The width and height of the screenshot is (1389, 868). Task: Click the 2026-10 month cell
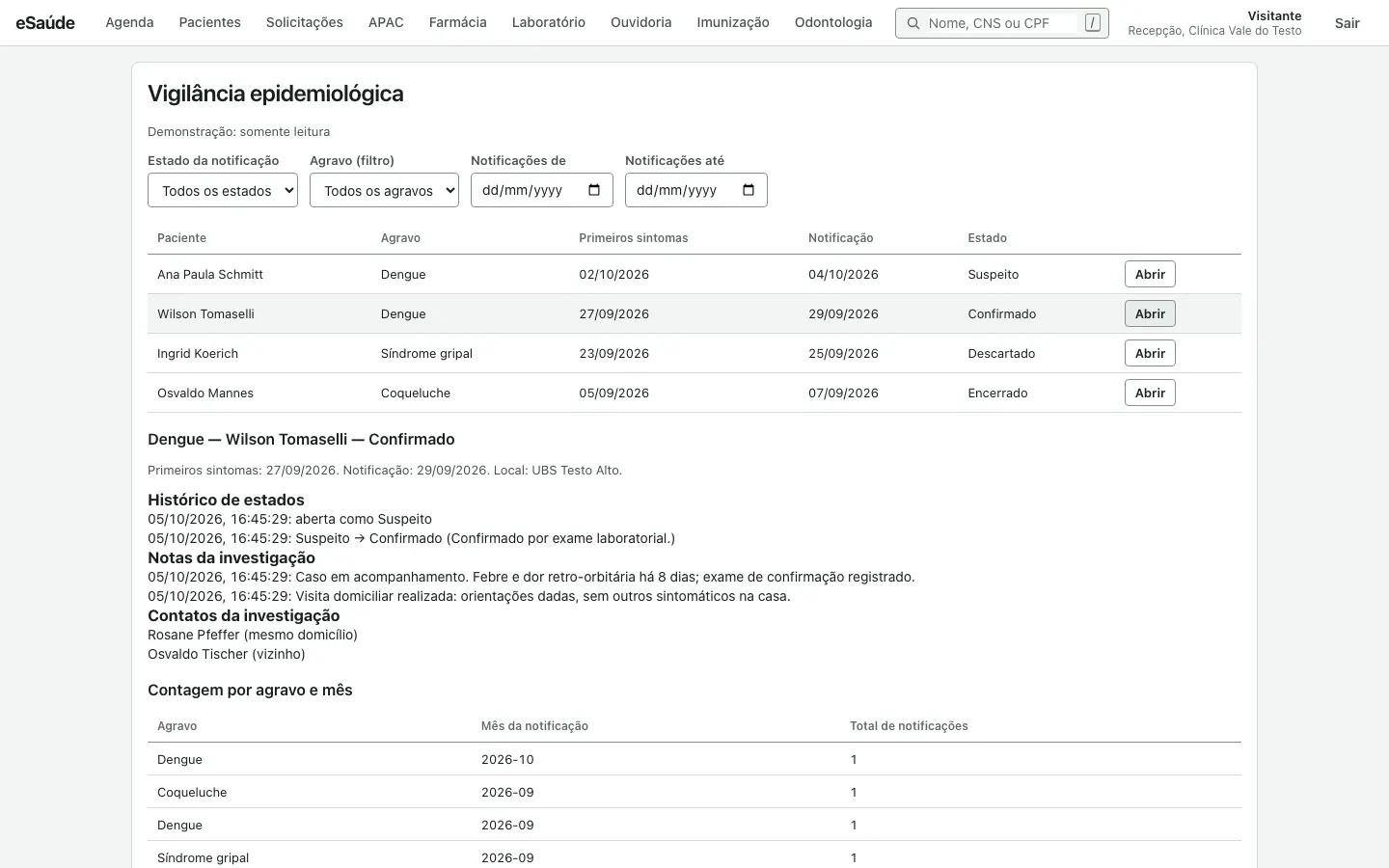(507, 759)
